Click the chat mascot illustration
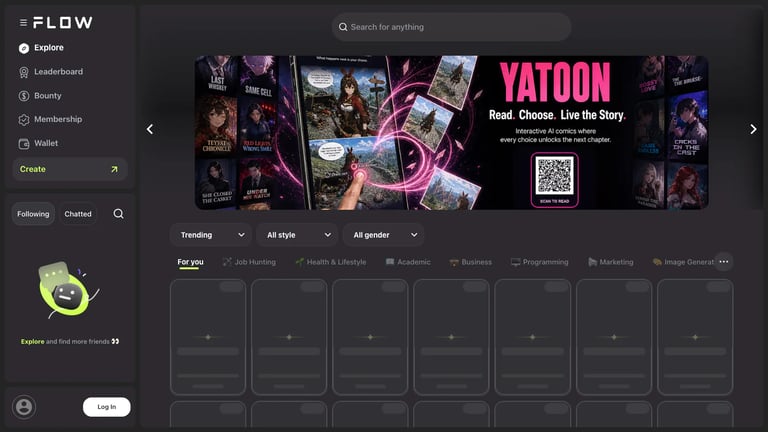This screenshot has height=432, width=768. (x=68, y=290)
